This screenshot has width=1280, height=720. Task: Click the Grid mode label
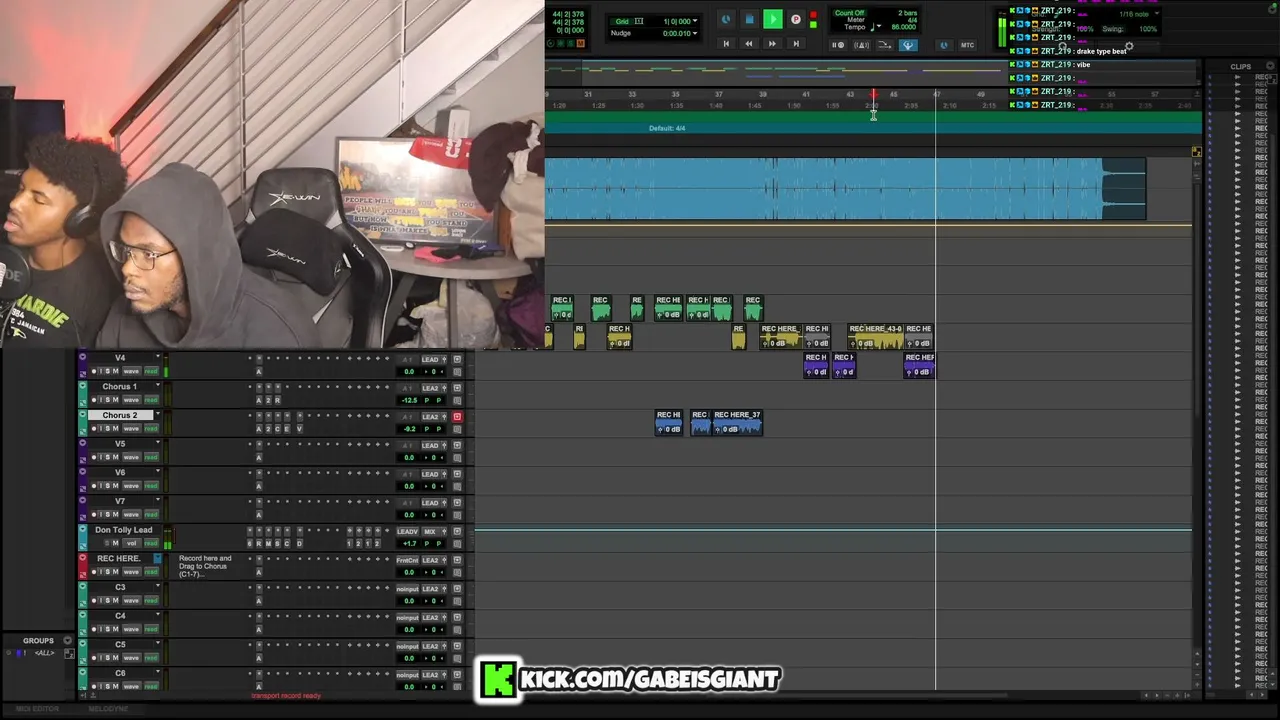(622, 21)
